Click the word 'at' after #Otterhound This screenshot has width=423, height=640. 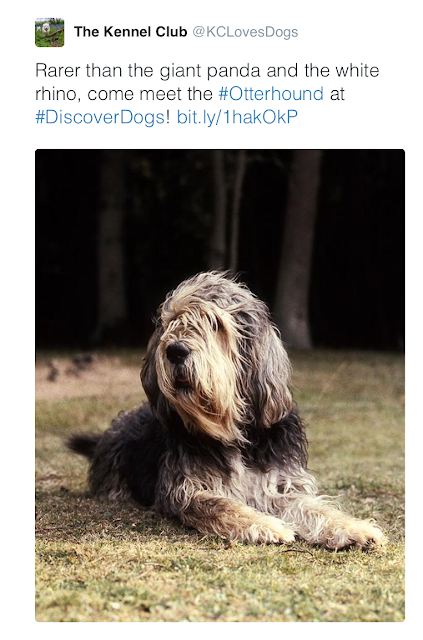click(x=337, y=94)
